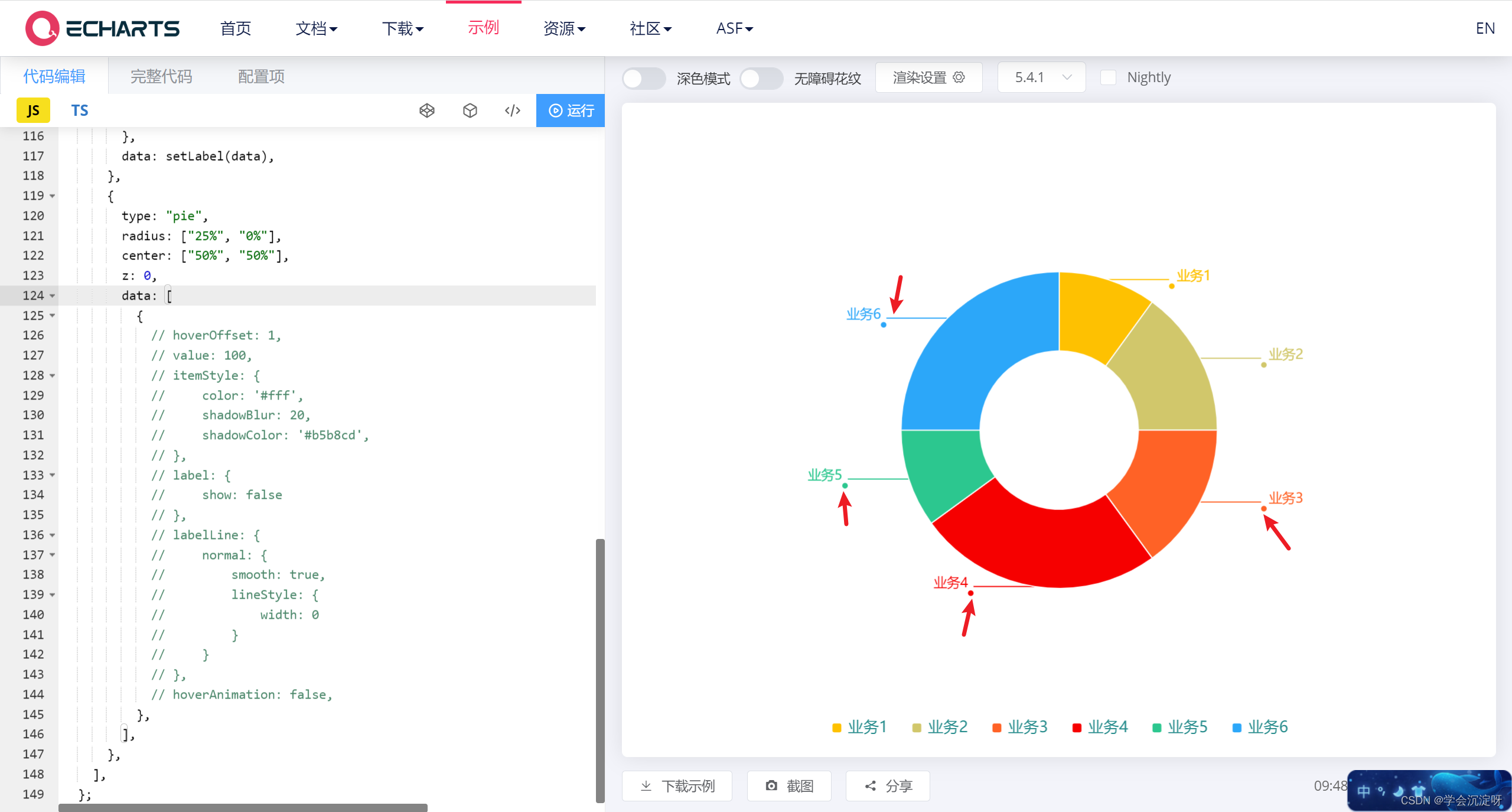
Task: Click the shirt skin icon in IME toolbar
Action: [x=1418, y=791]
